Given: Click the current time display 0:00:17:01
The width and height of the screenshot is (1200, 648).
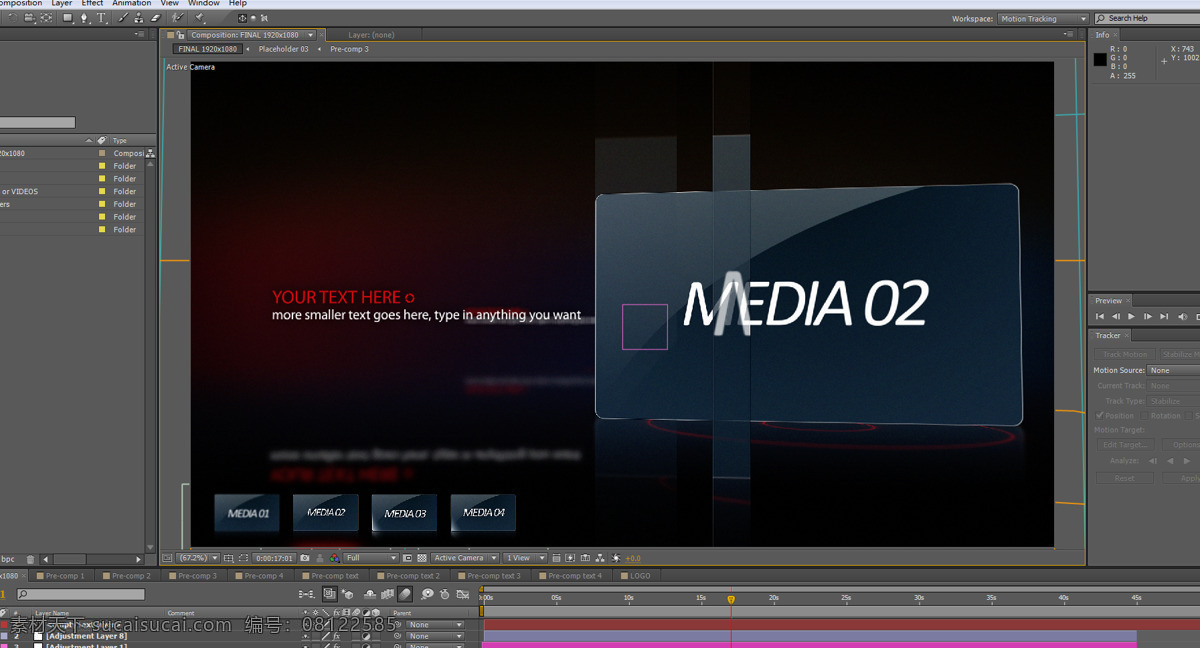Looking at the screenshot, I should (x=274, y=558).
